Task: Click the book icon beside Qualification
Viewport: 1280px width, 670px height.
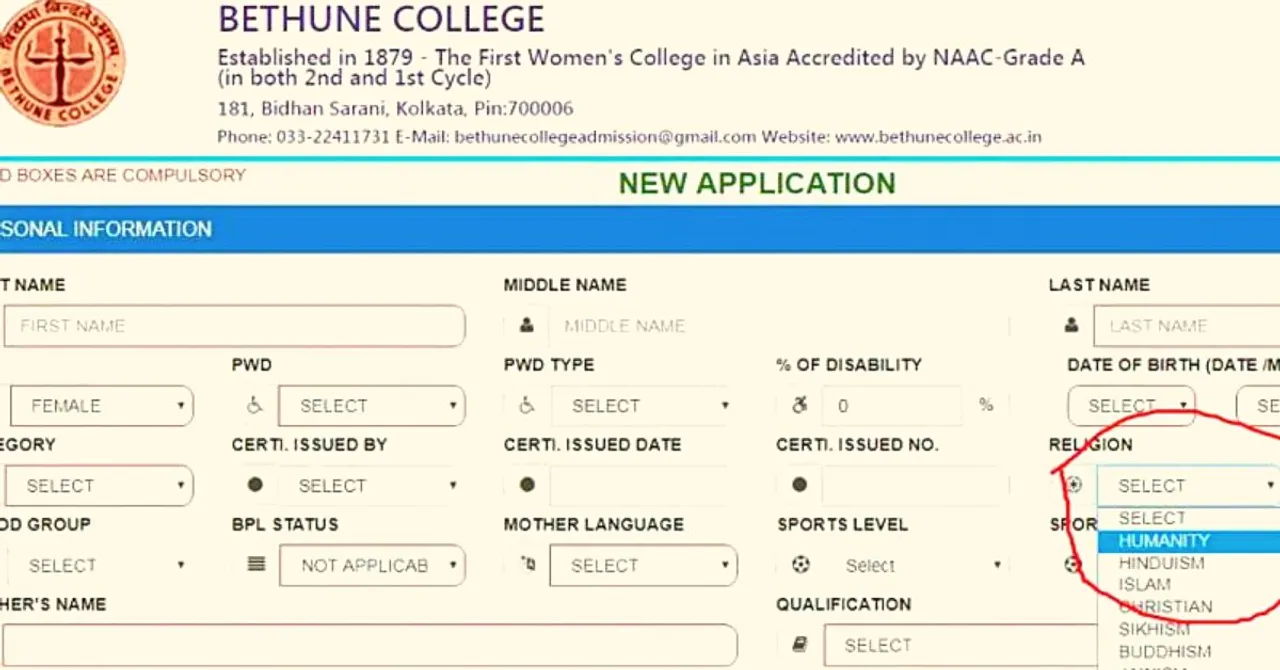Action: coord(800,645)
